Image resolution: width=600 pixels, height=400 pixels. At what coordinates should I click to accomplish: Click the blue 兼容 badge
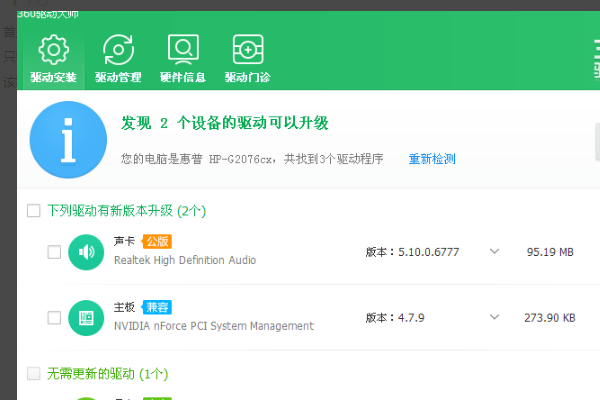click(157, 307)
